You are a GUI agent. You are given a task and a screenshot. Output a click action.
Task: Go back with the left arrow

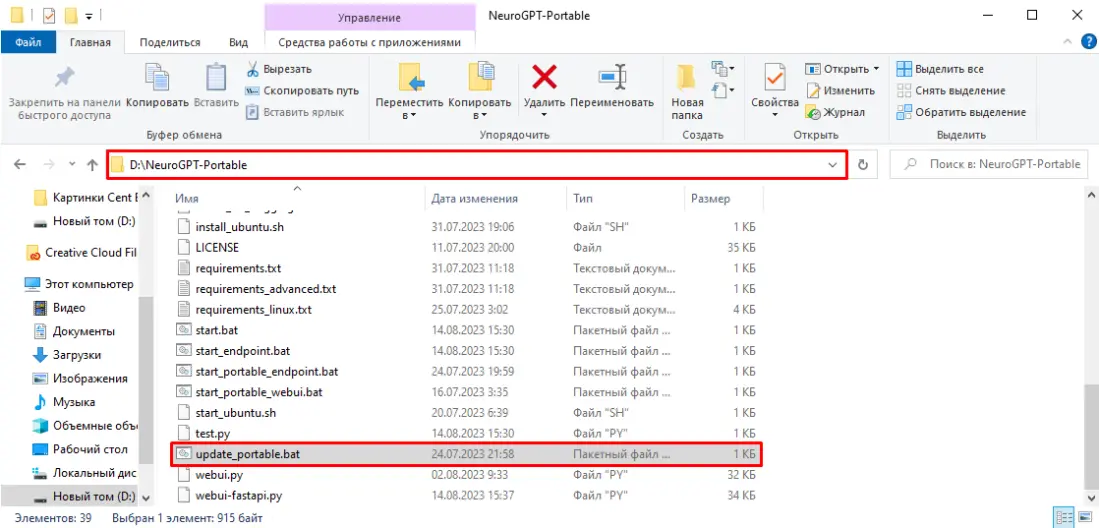click(20, 165)
